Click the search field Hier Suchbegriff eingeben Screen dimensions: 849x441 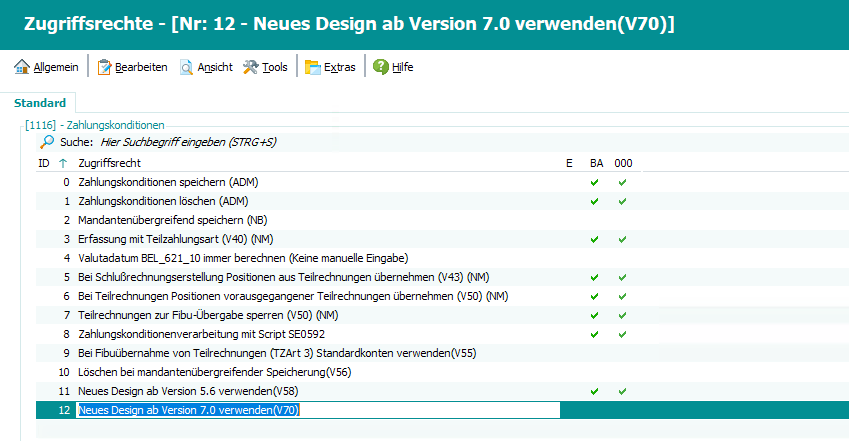pos(188,143)
